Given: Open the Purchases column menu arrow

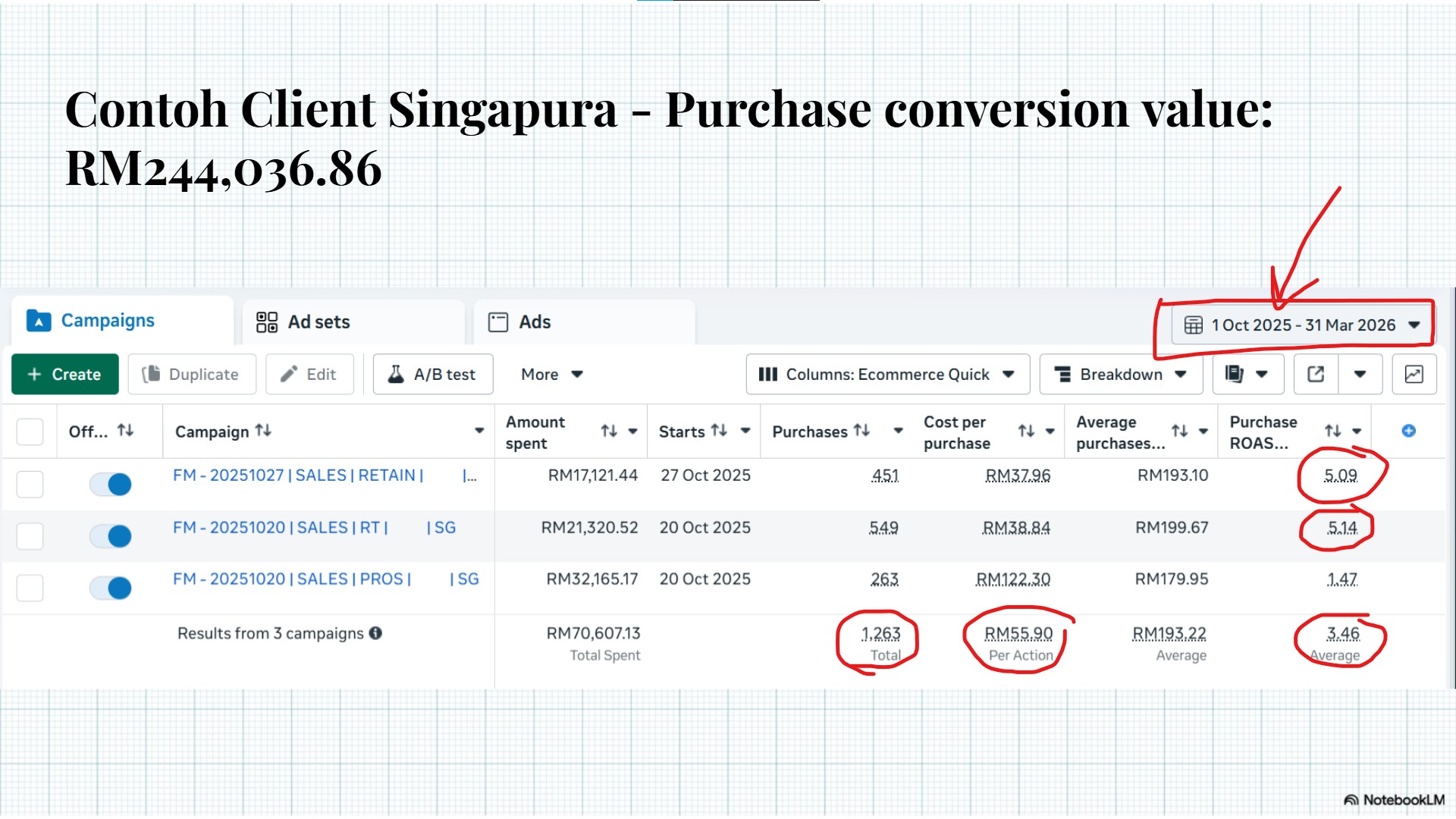Looking at the screenshot, I should coord(898,431).
